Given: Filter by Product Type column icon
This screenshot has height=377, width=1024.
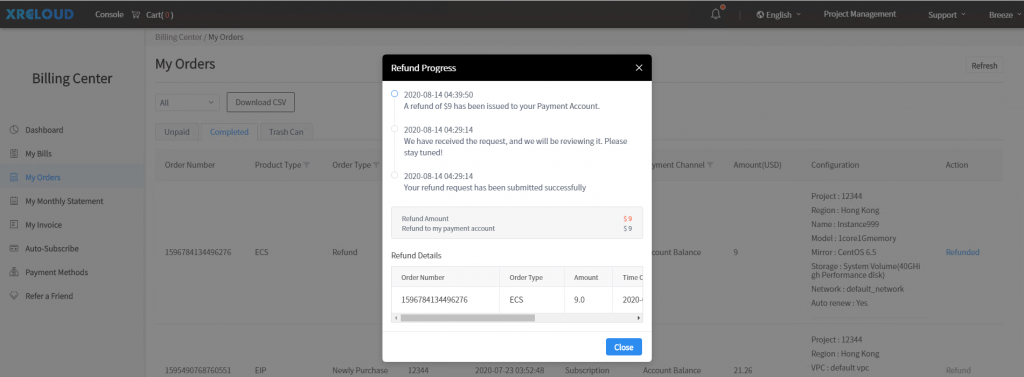Looking at the screenshot, I should (307, 165).
